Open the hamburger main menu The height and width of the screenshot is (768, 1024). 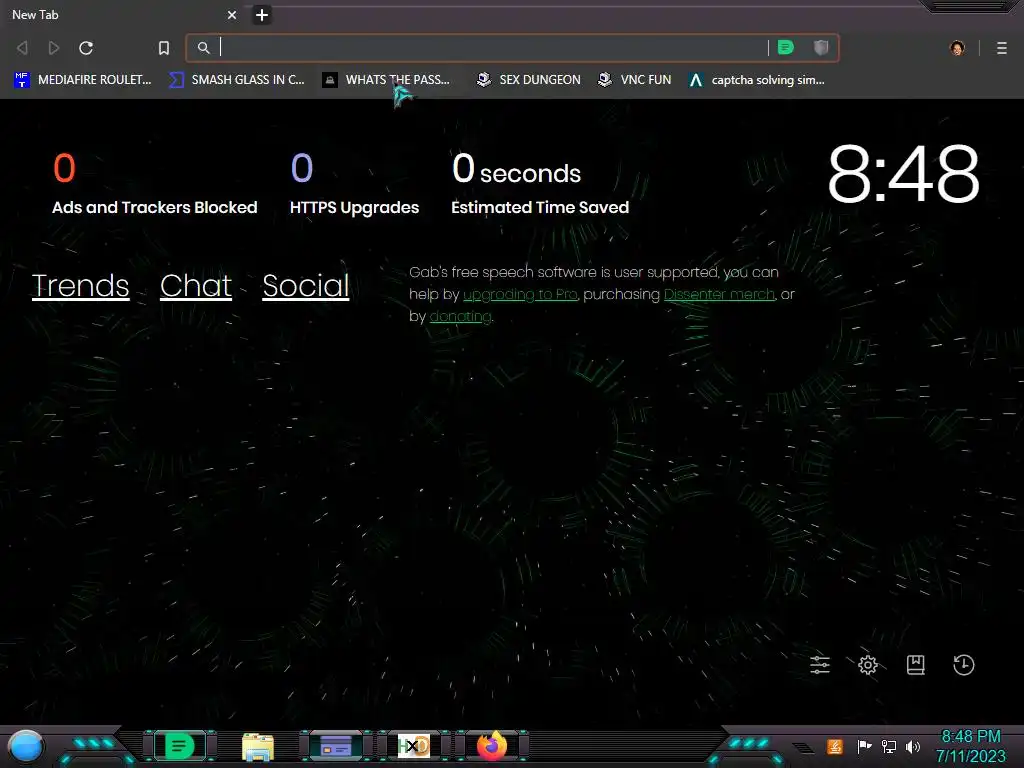(1002, 48)
